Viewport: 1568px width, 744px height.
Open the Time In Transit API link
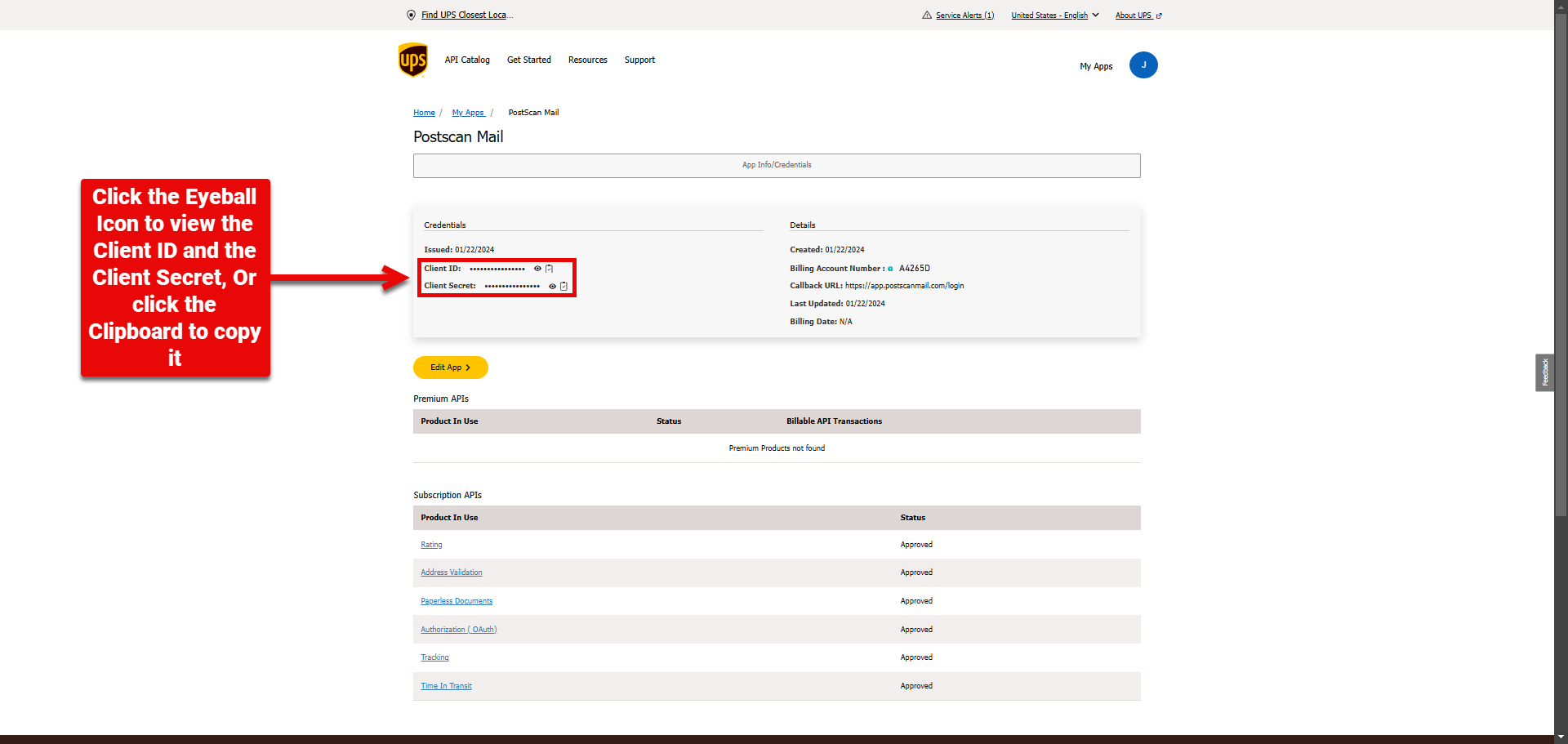tap(446, 686)
